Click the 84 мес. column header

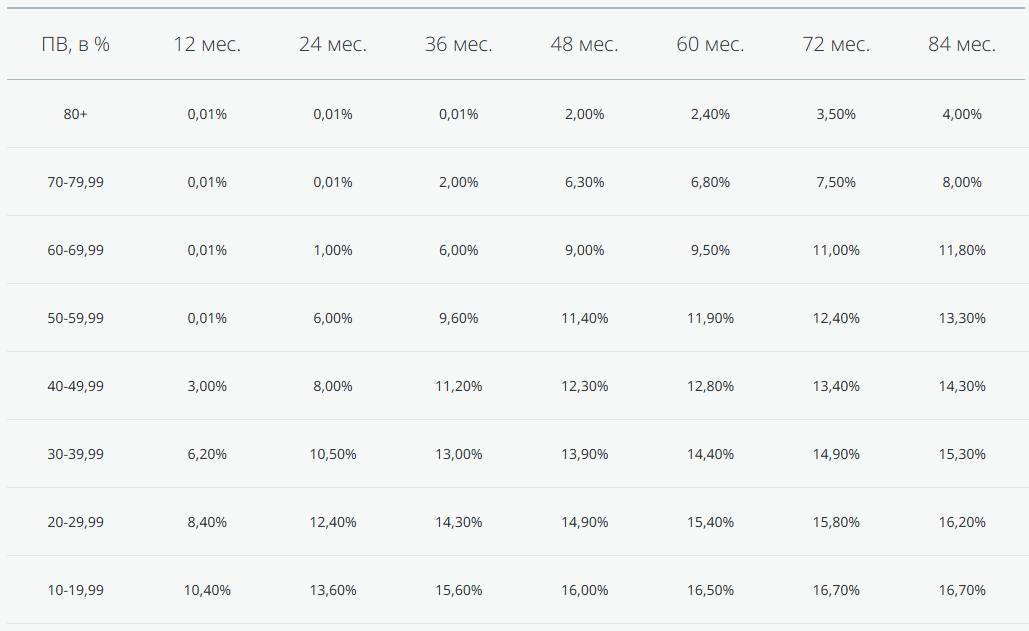tap(962, 45)
